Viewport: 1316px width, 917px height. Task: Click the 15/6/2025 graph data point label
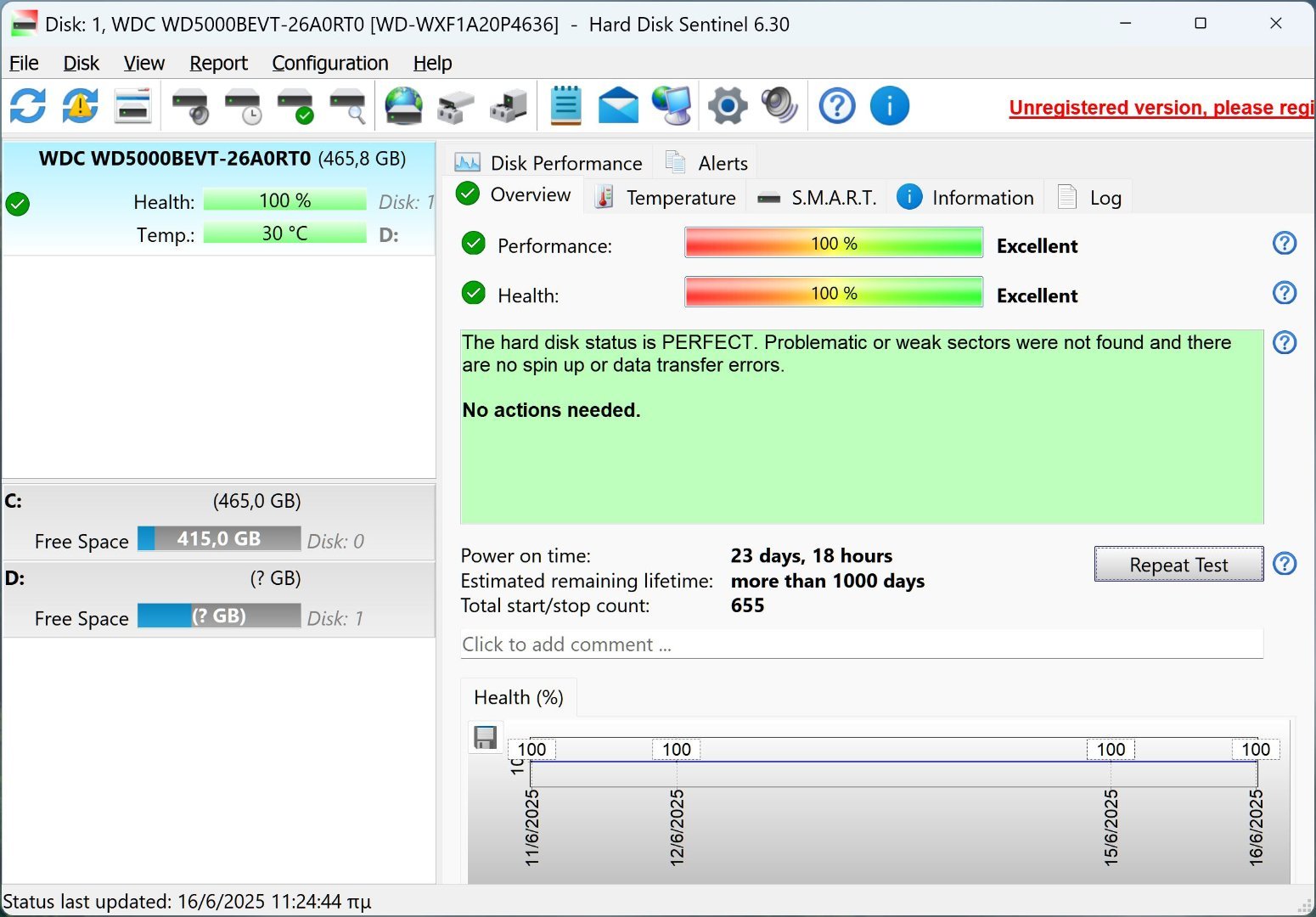point(1111,827)
